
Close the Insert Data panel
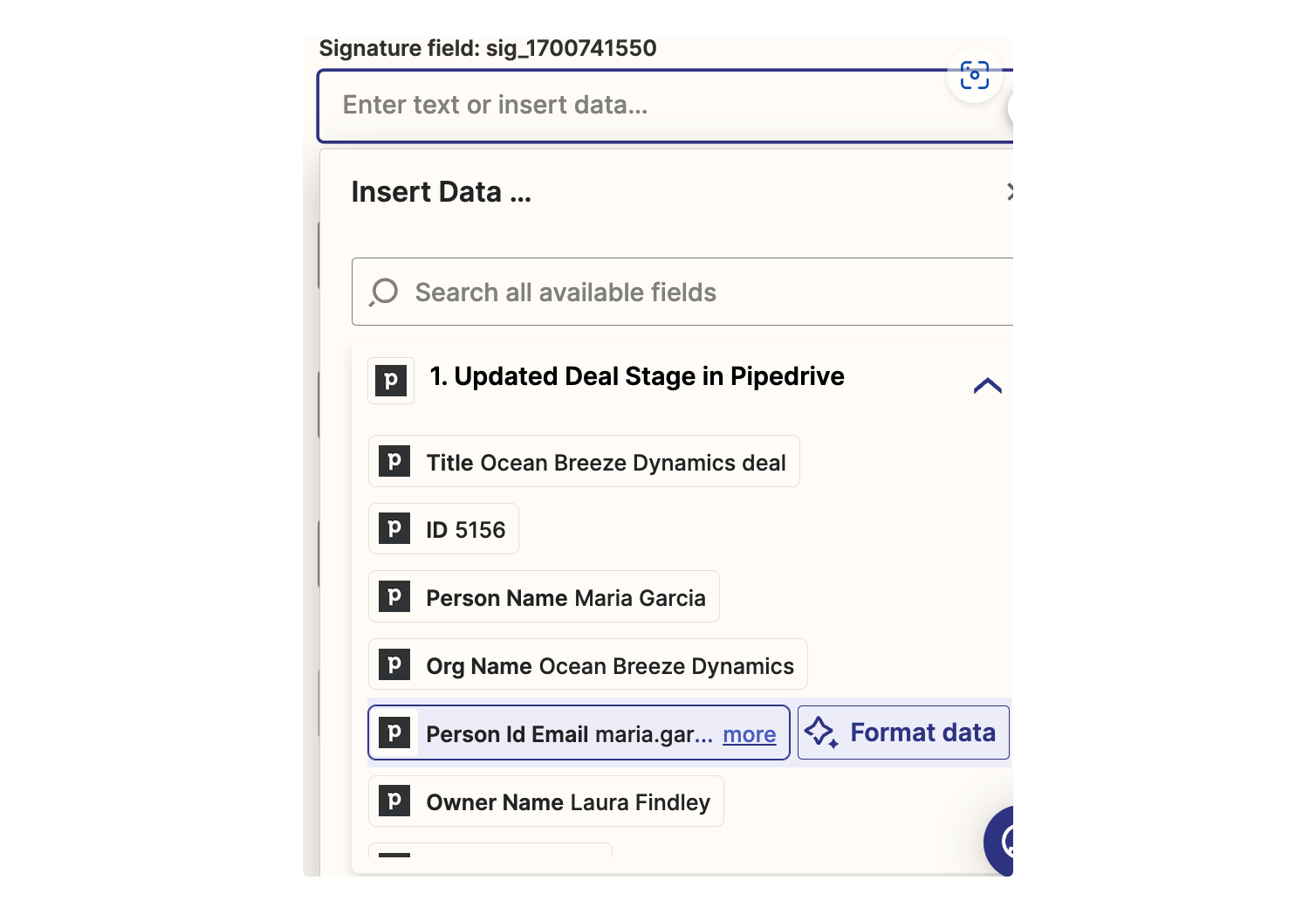tap(1009, 192)
